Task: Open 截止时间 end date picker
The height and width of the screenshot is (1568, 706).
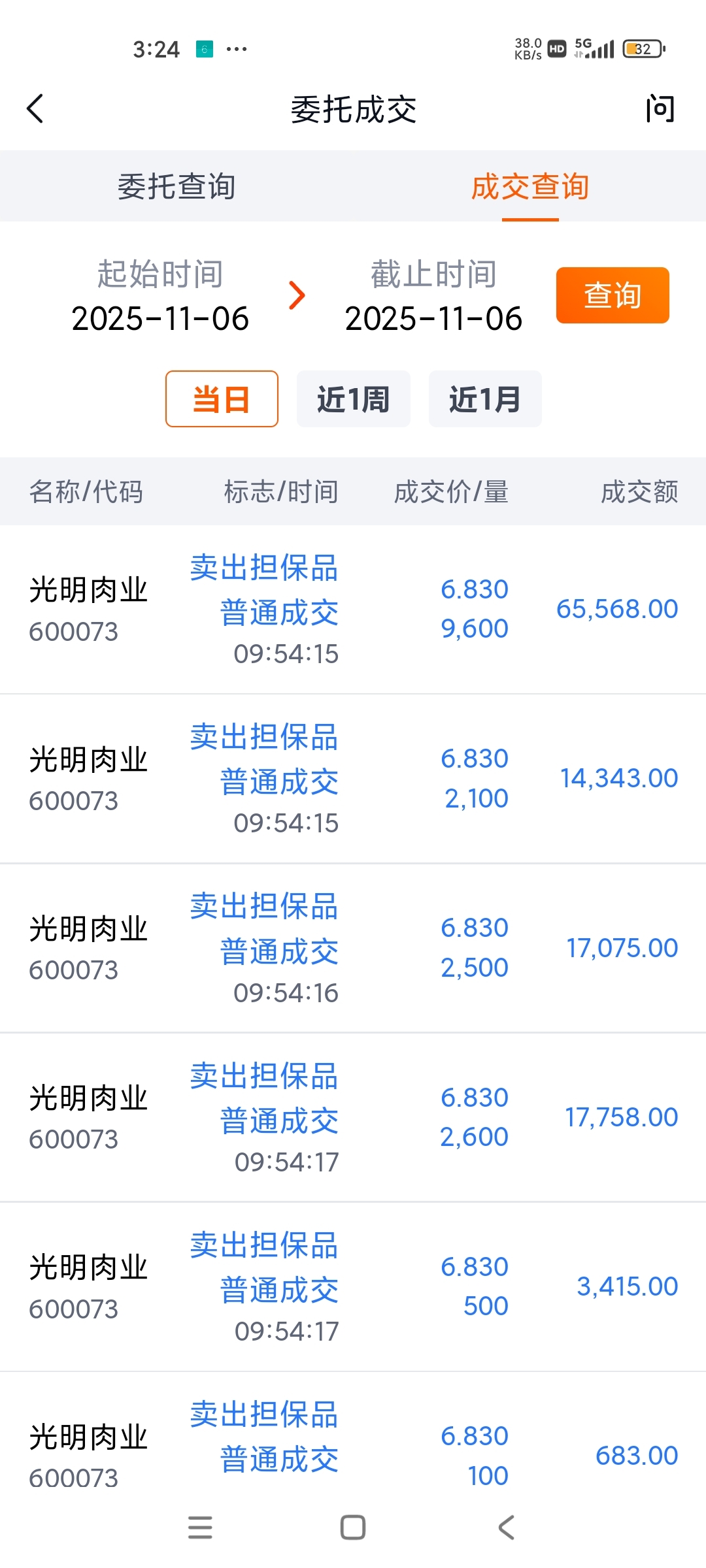Action: click(x=433, y=296)
